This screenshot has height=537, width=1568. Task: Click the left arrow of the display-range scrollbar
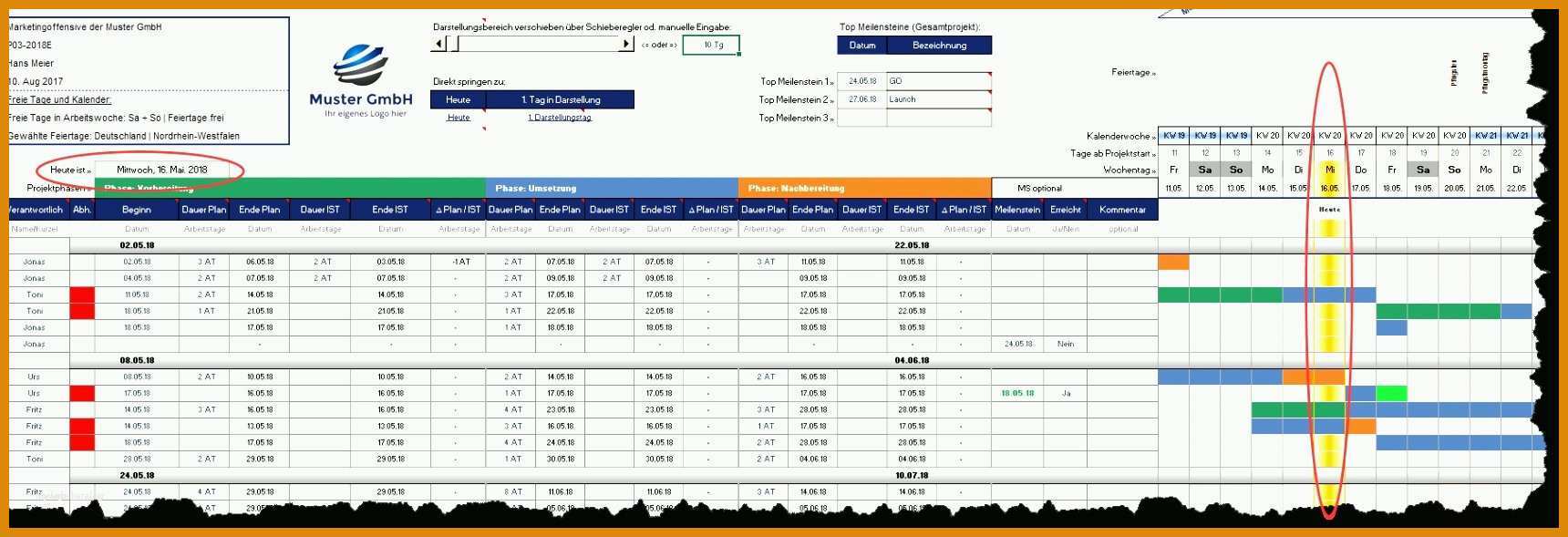pos(439,44)
